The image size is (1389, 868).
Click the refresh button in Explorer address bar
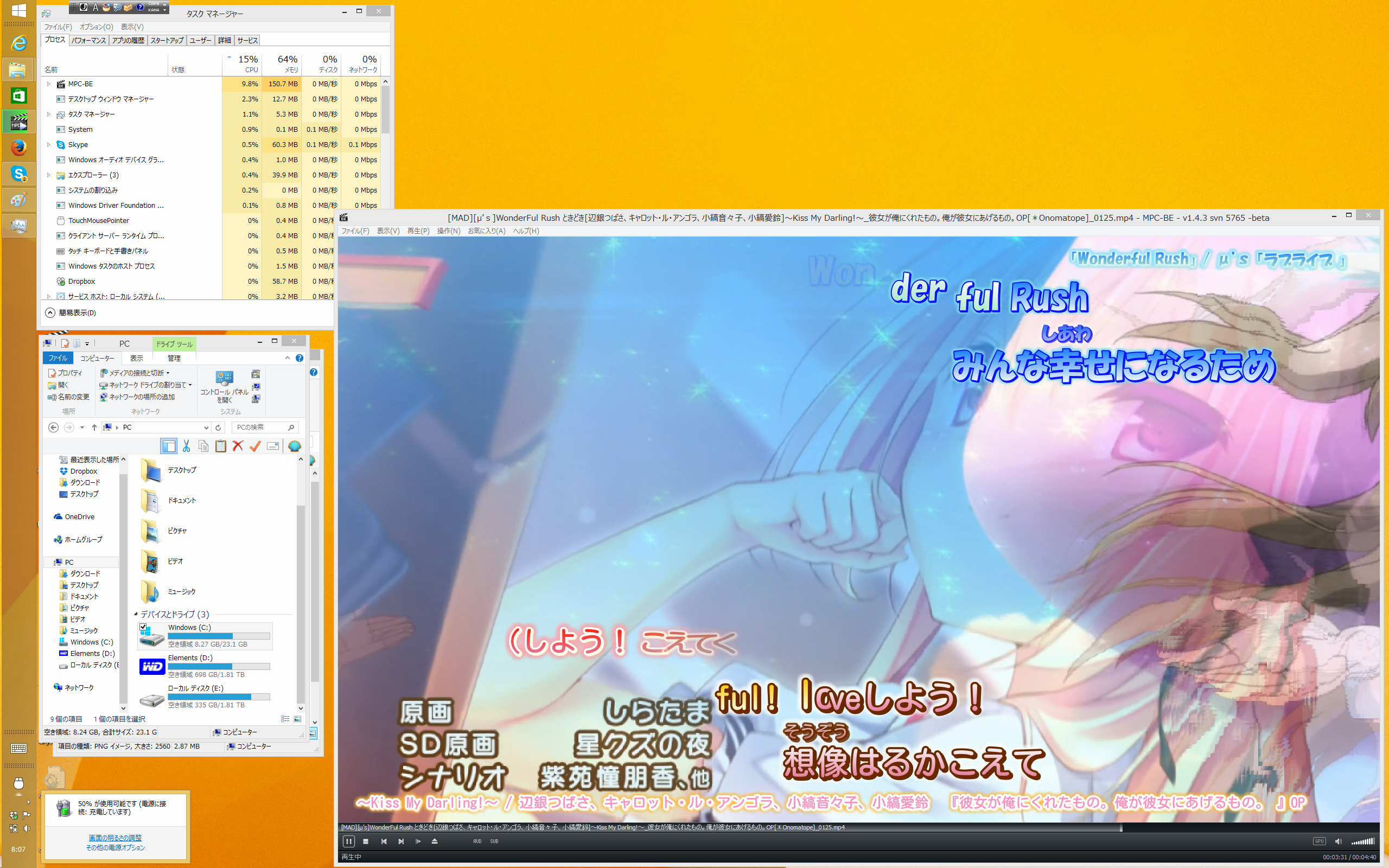(218, 427)
